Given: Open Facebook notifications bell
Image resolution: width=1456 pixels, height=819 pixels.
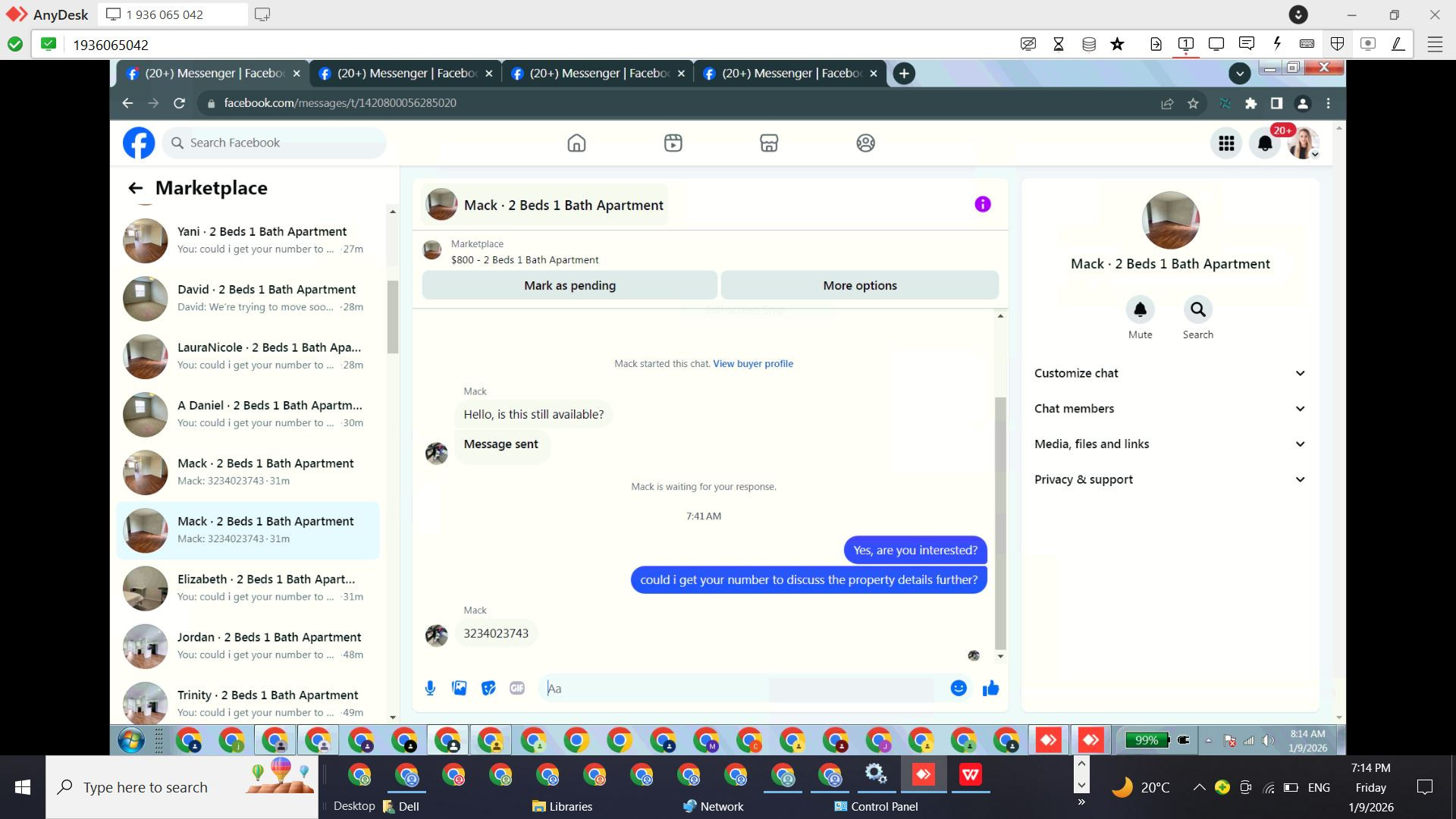Looking at the screenshot, I should pos(1264,143).
